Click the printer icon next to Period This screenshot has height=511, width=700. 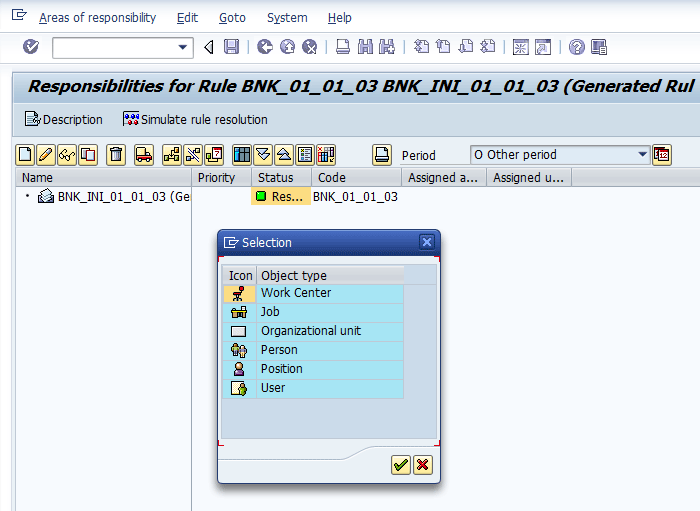pyautogui.click(x=382, y=155)
